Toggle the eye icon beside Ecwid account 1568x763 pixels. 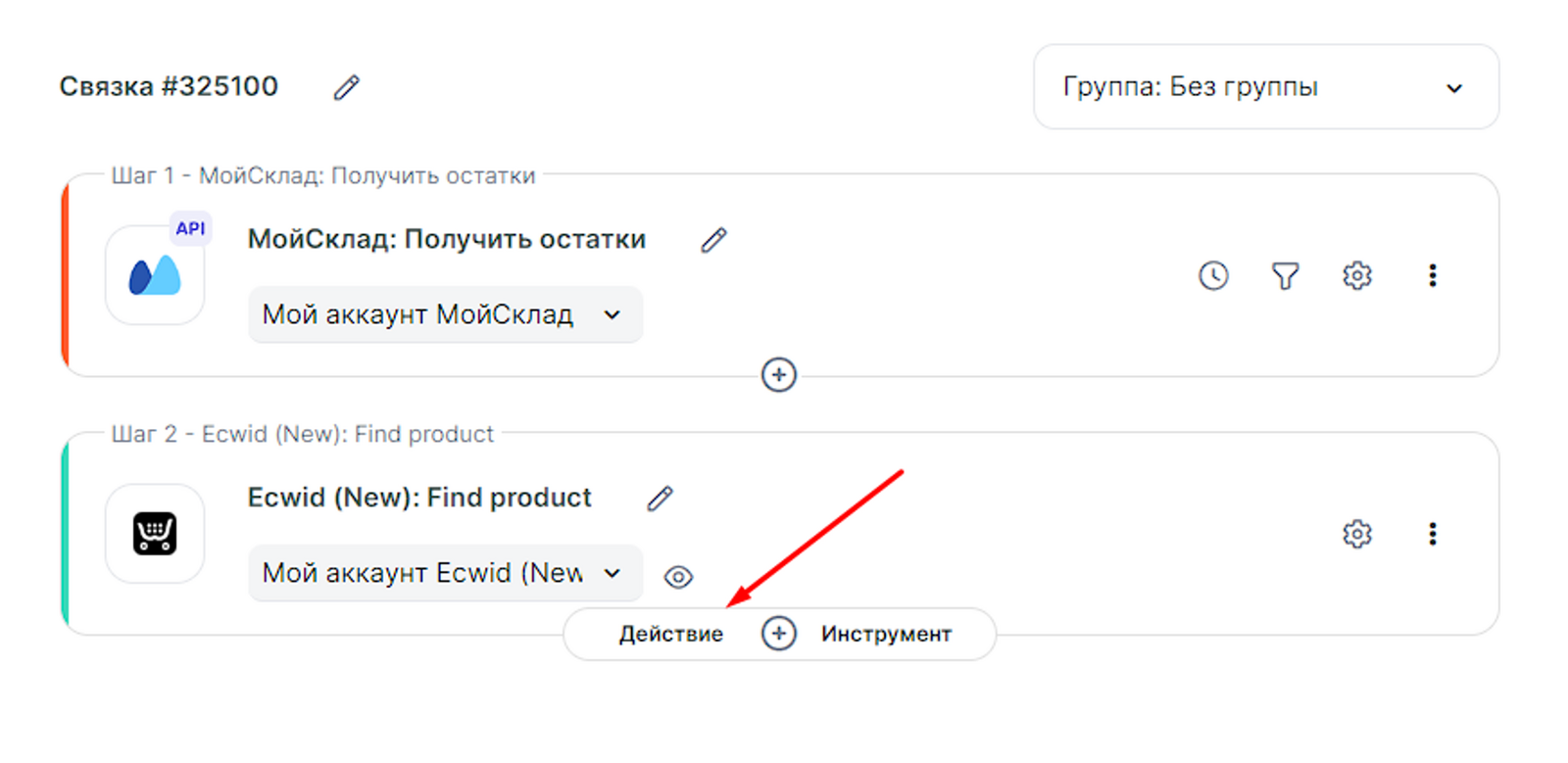click(678, 577)
